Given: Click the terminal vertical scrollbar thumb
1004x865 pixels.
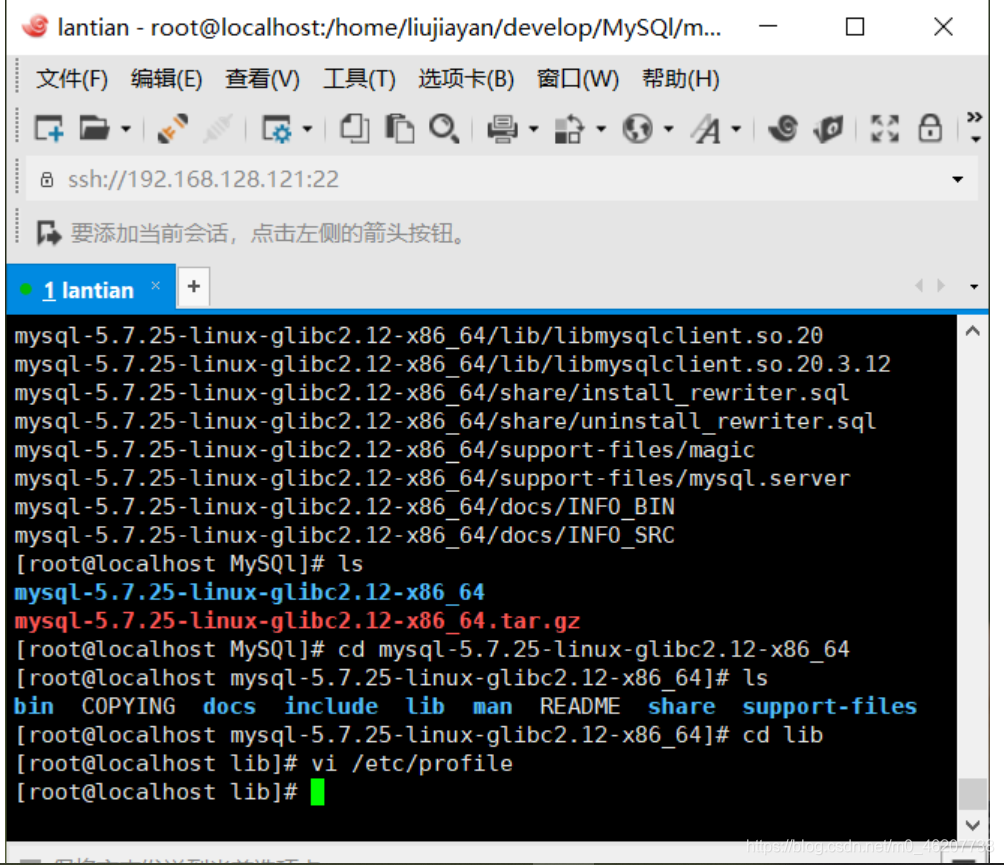Looking at the screenshot, I should tap(973, 794).
